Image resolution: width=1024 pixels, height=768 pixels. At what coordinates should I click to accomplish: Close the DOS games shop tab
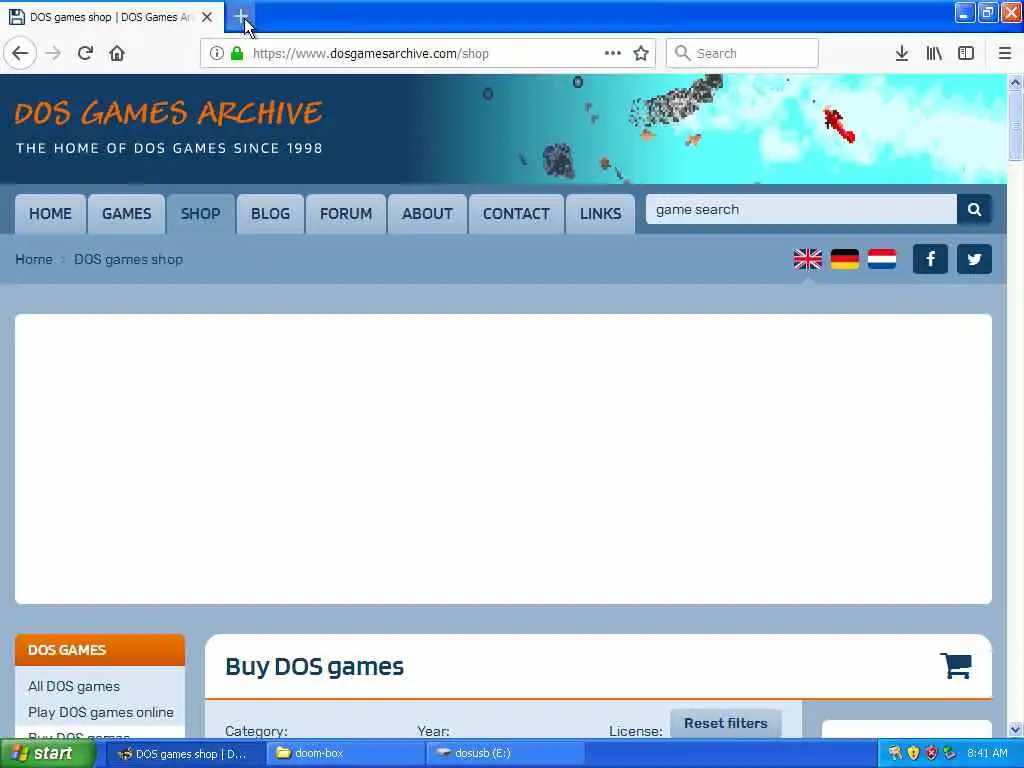tap(207, 17)
